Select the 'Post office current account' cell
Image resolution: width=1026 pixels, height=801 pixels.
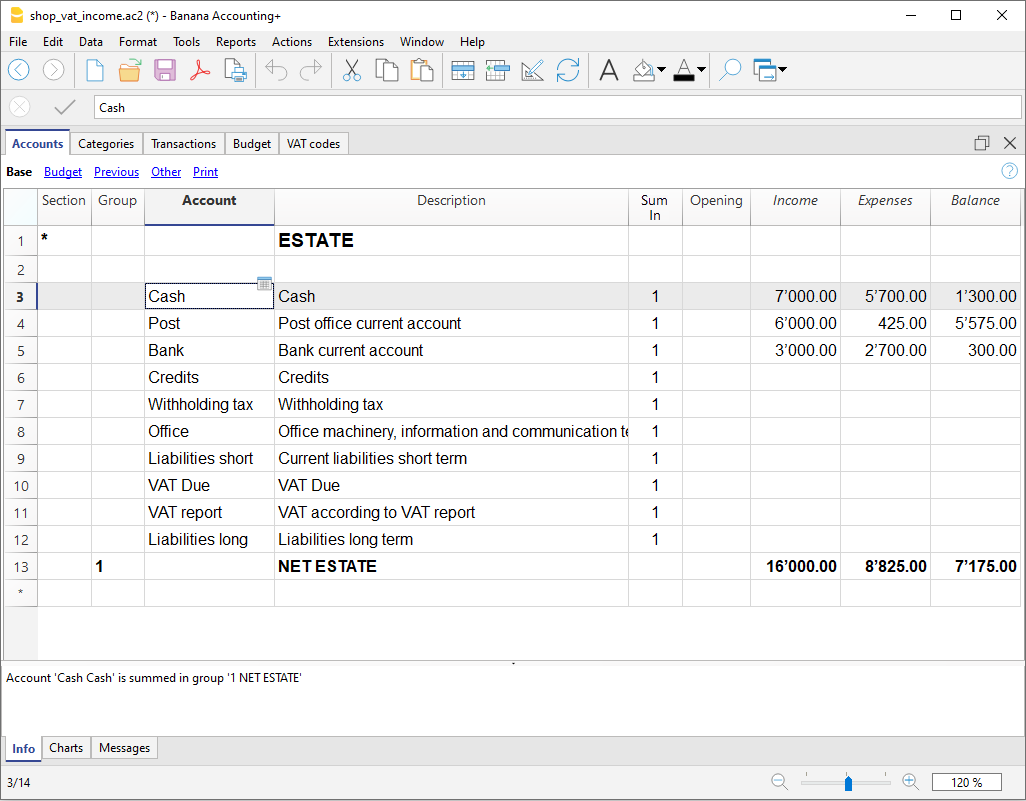(x=451, y=323)
